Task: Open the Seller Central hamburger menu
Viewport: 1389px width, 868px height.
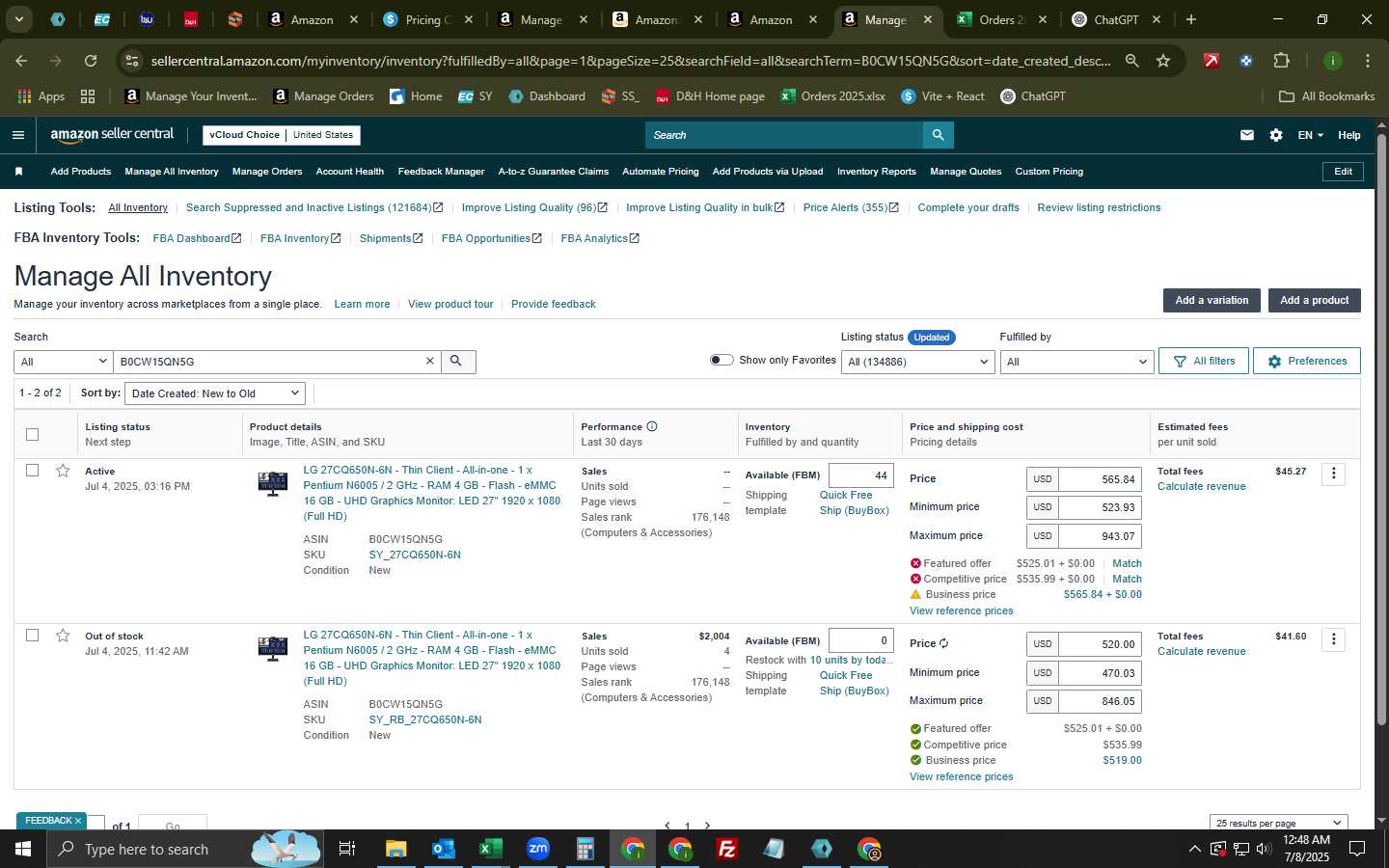Action: [x=18, y=135]
